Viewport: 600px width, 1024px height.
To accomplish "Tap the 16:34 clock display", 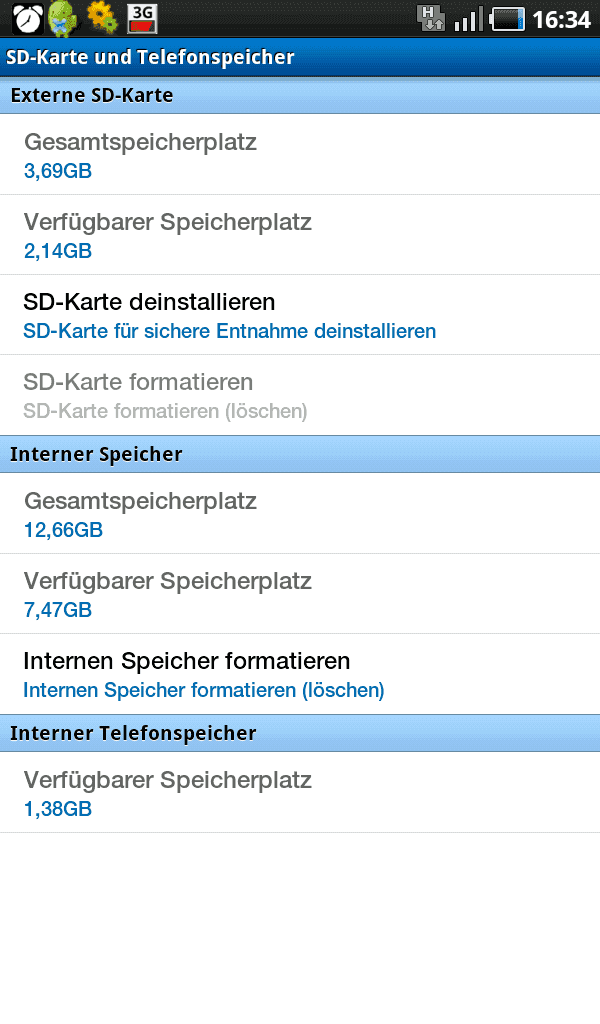I will pos(561,20).
